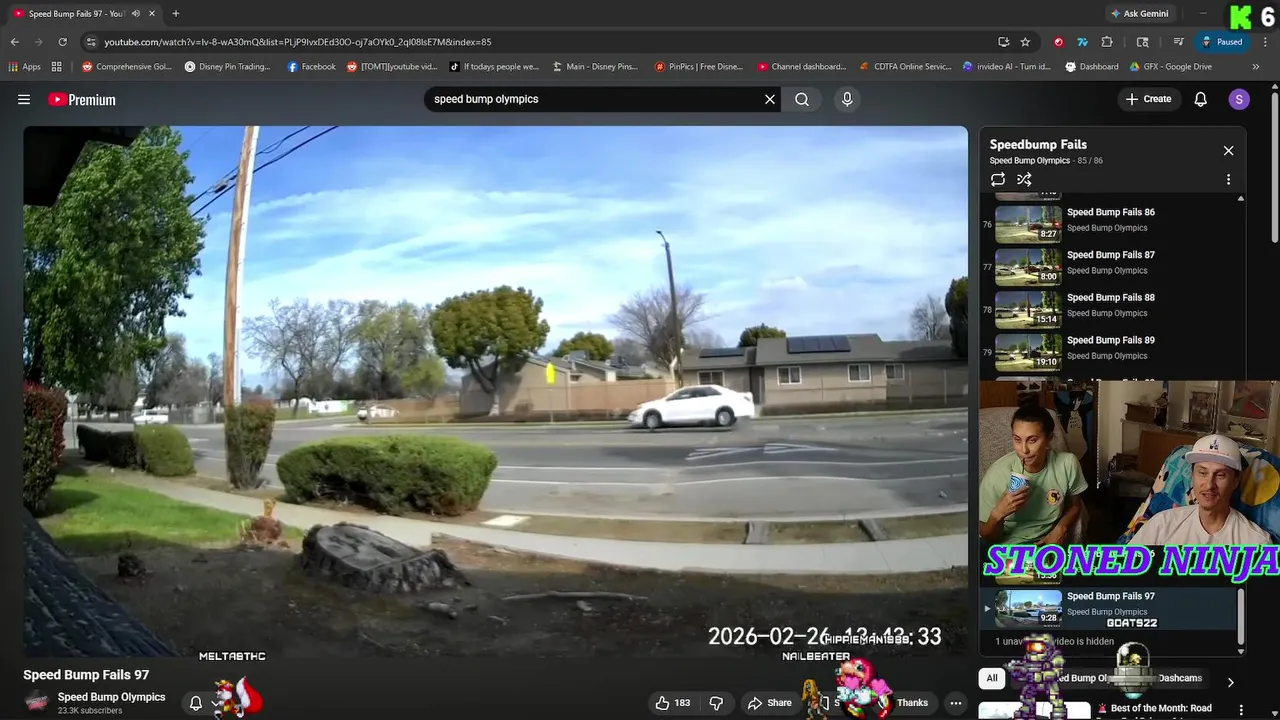
Task: Run search with the magnifier button
Action: click(x=802, y=99)
